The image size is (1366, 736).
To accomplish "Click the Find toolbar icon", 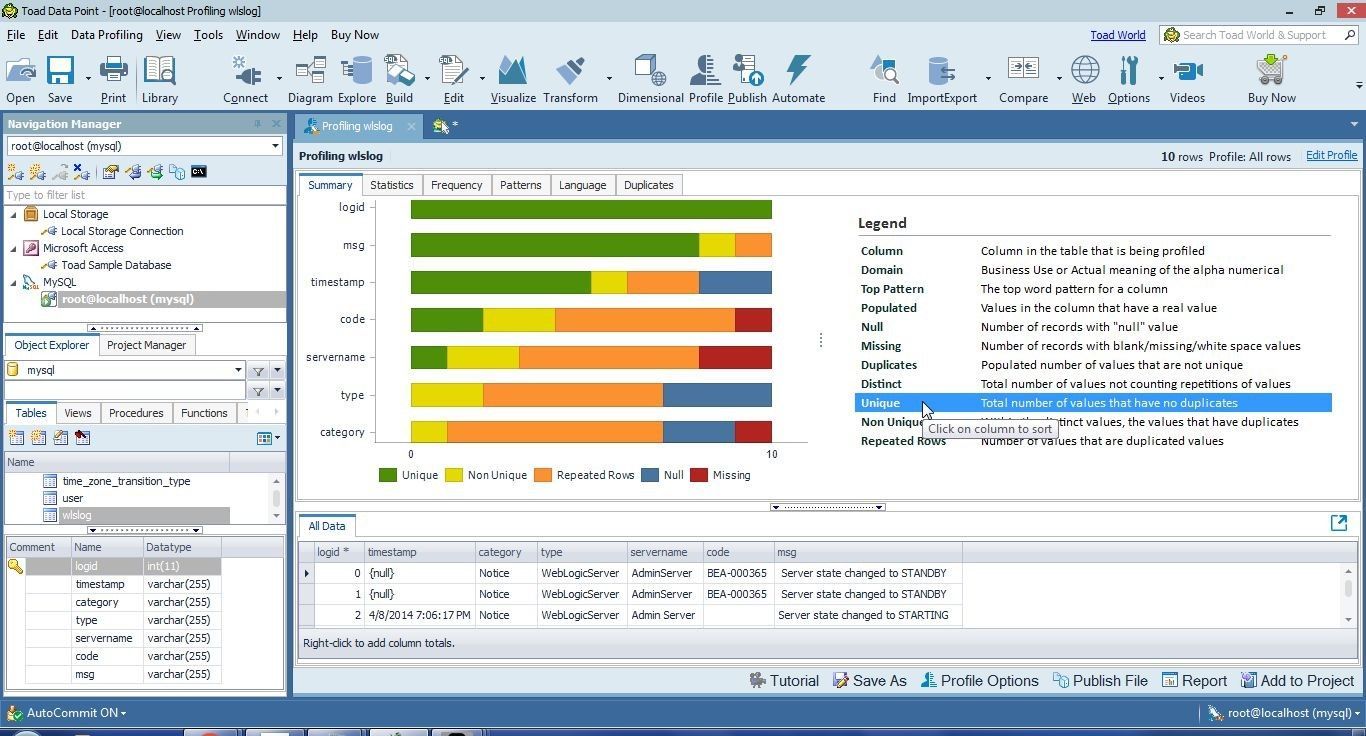I will (884, 79).
